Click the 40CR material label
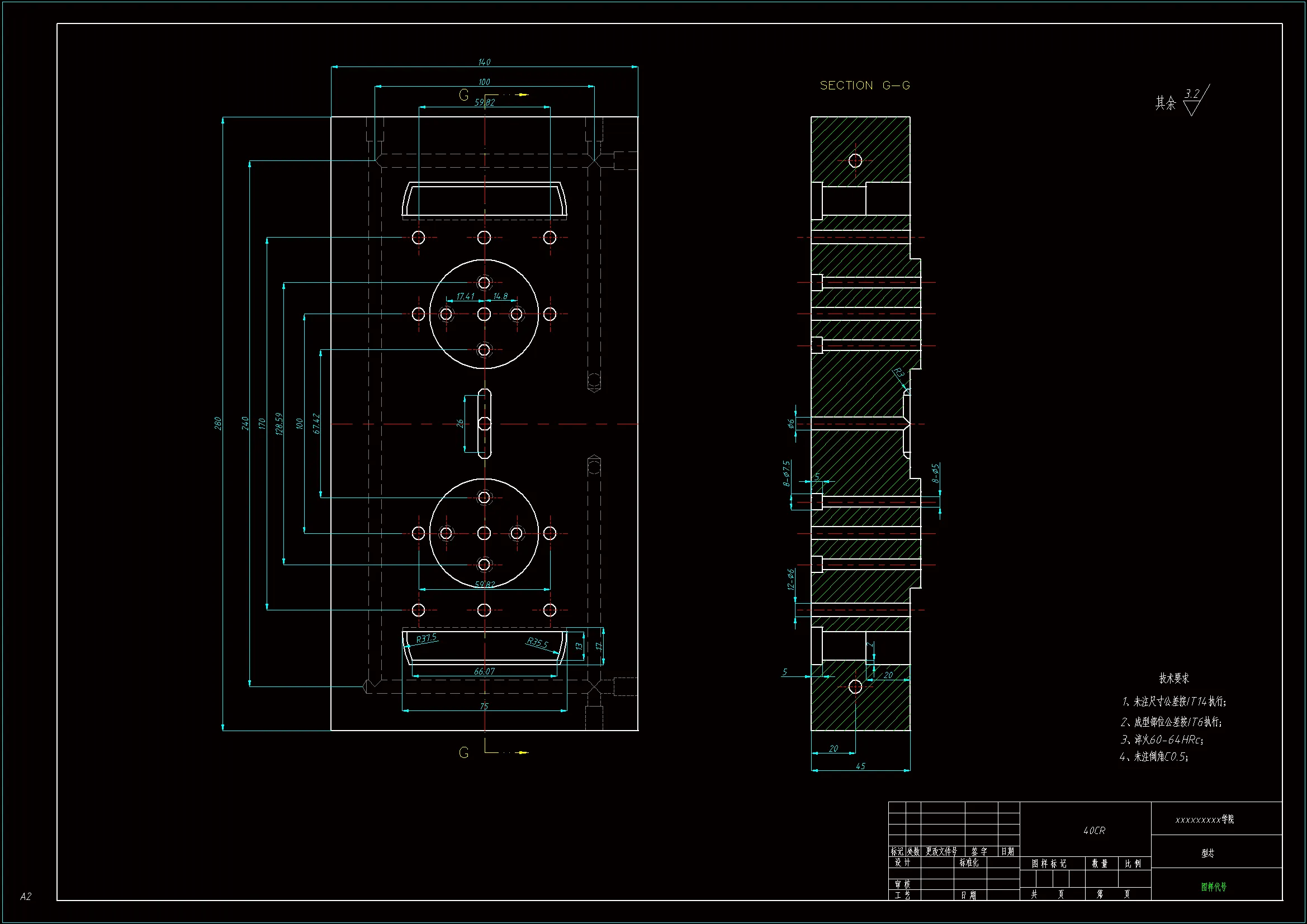 click(x=1094, y=831)
